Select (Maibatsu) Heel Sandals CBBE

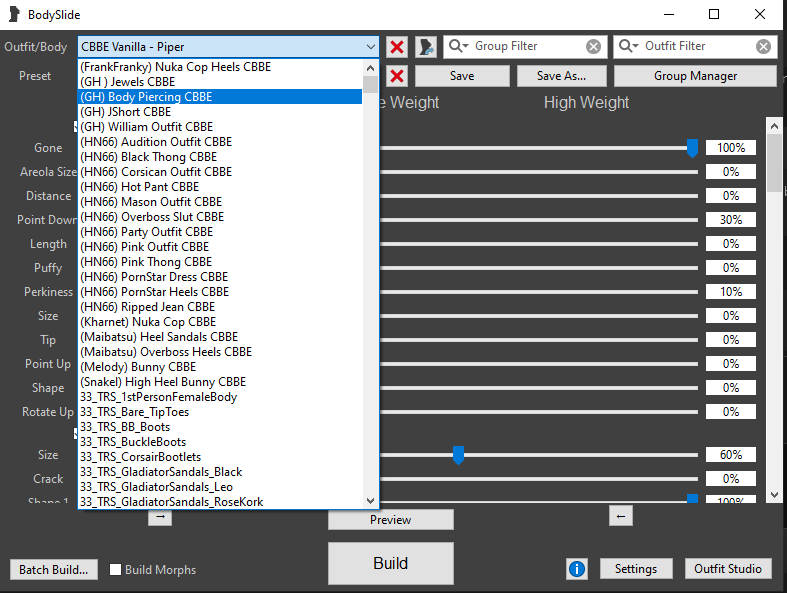[220, 337]
